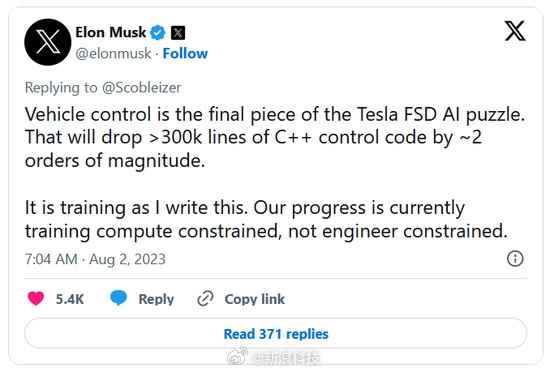550x372 pixels.
Task: Select the Reply text label
Action: click(x=156, y=299)
